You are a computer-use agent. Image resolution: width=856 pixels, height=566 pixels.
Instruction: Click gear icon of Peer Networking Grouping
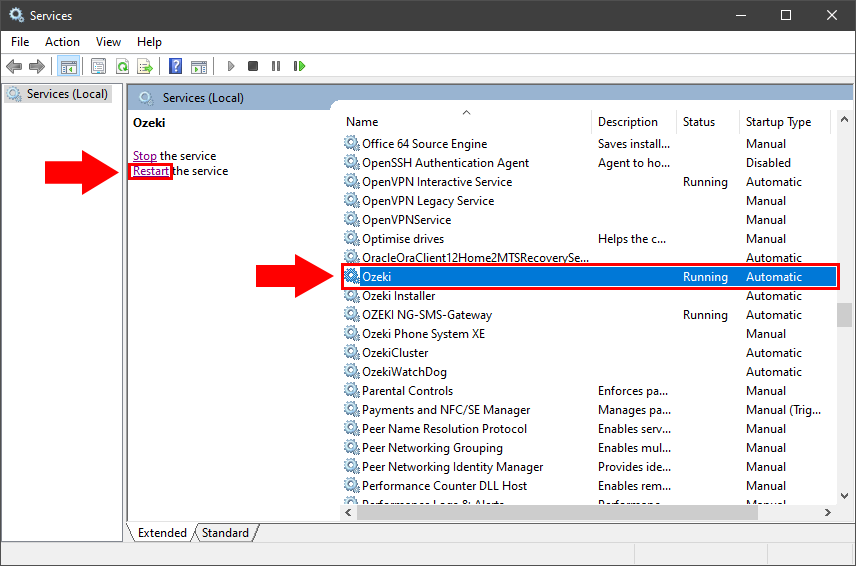point(352,448)
